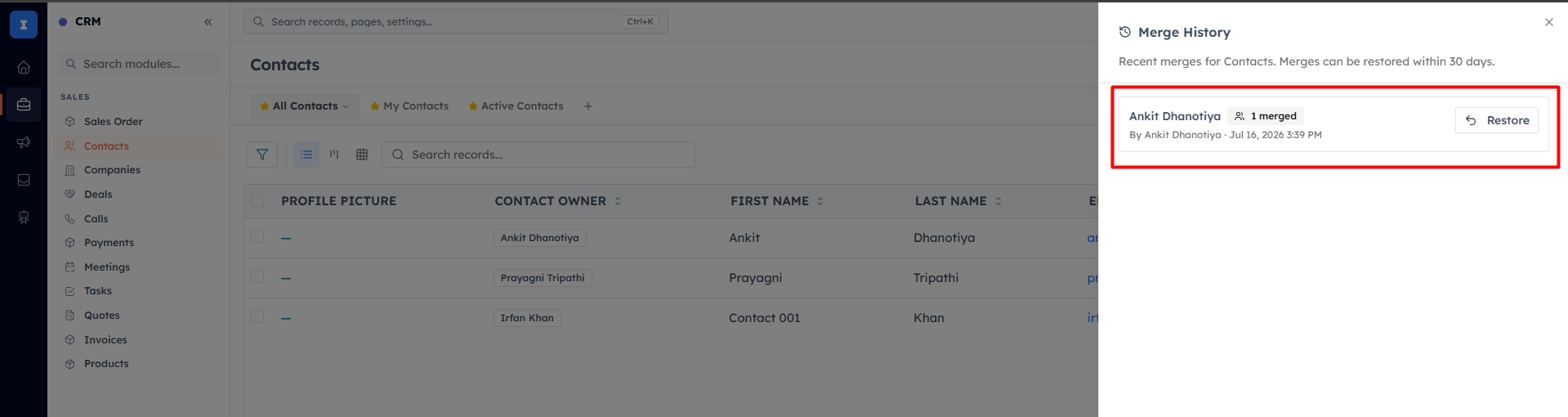Screen dimensions: 1568x417
Task: Switch to kanban board view icon
Action: (334, 155)
